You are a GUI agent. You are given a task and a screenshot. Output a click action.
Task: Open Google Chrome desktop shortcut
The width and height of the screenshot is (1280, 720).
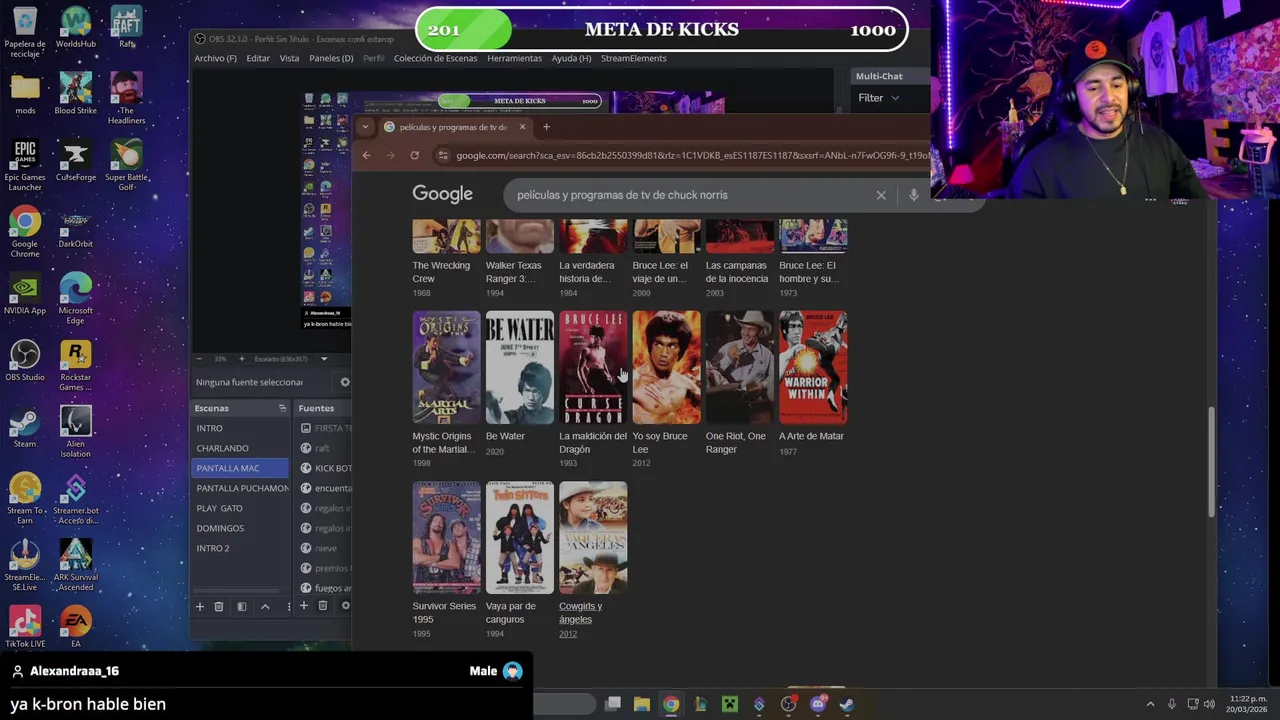point(25,232)
